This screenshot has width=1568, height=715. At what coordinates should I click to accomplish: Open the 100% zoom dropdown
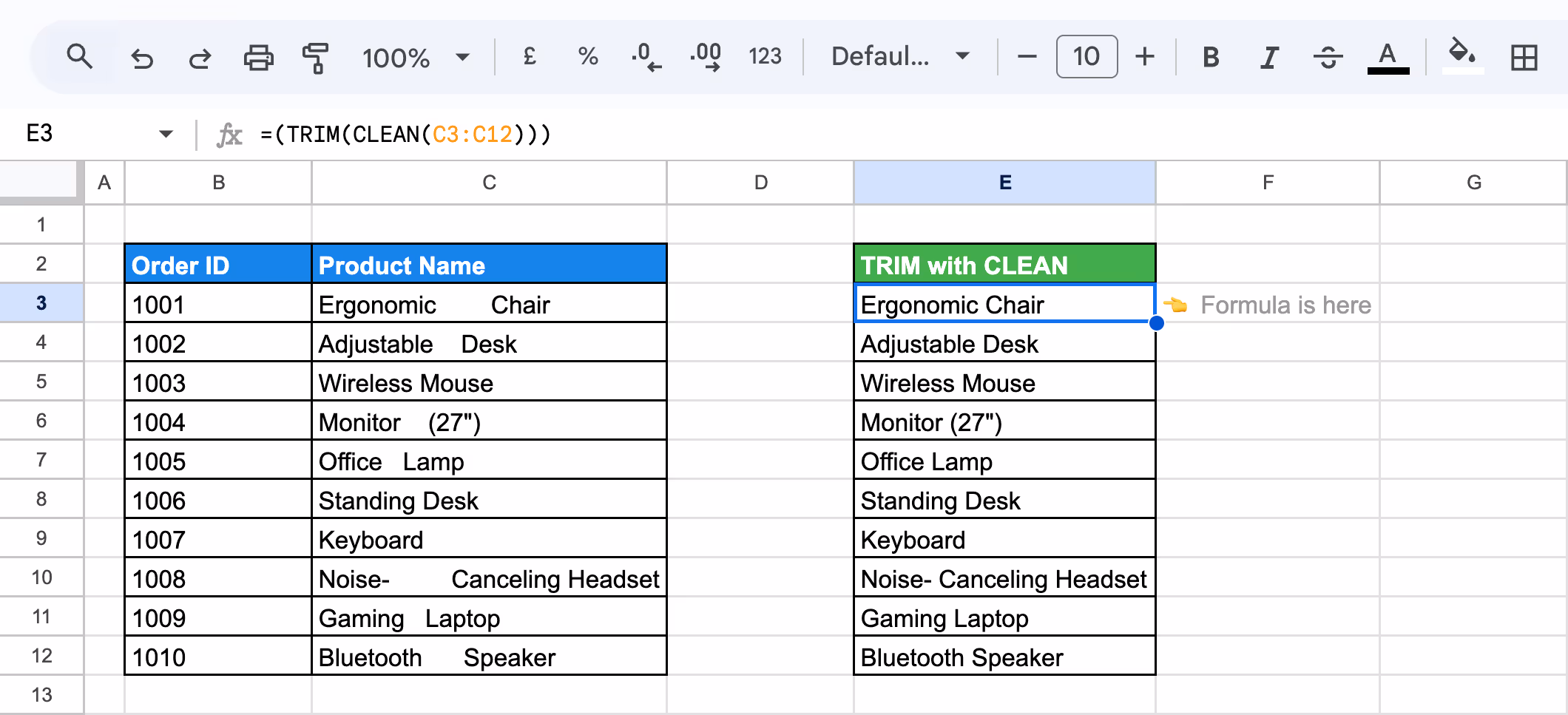pos(416,57)
